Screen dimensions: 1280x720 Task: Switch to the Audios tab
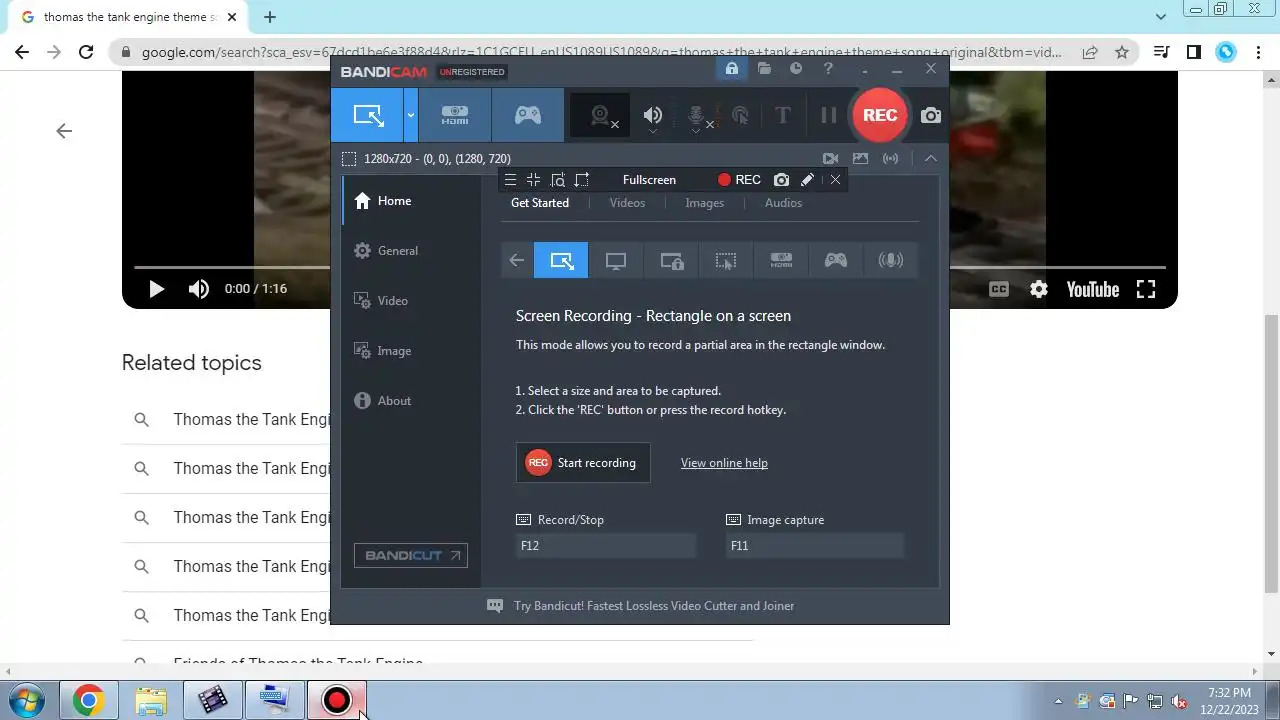click(x=783, y=203)
